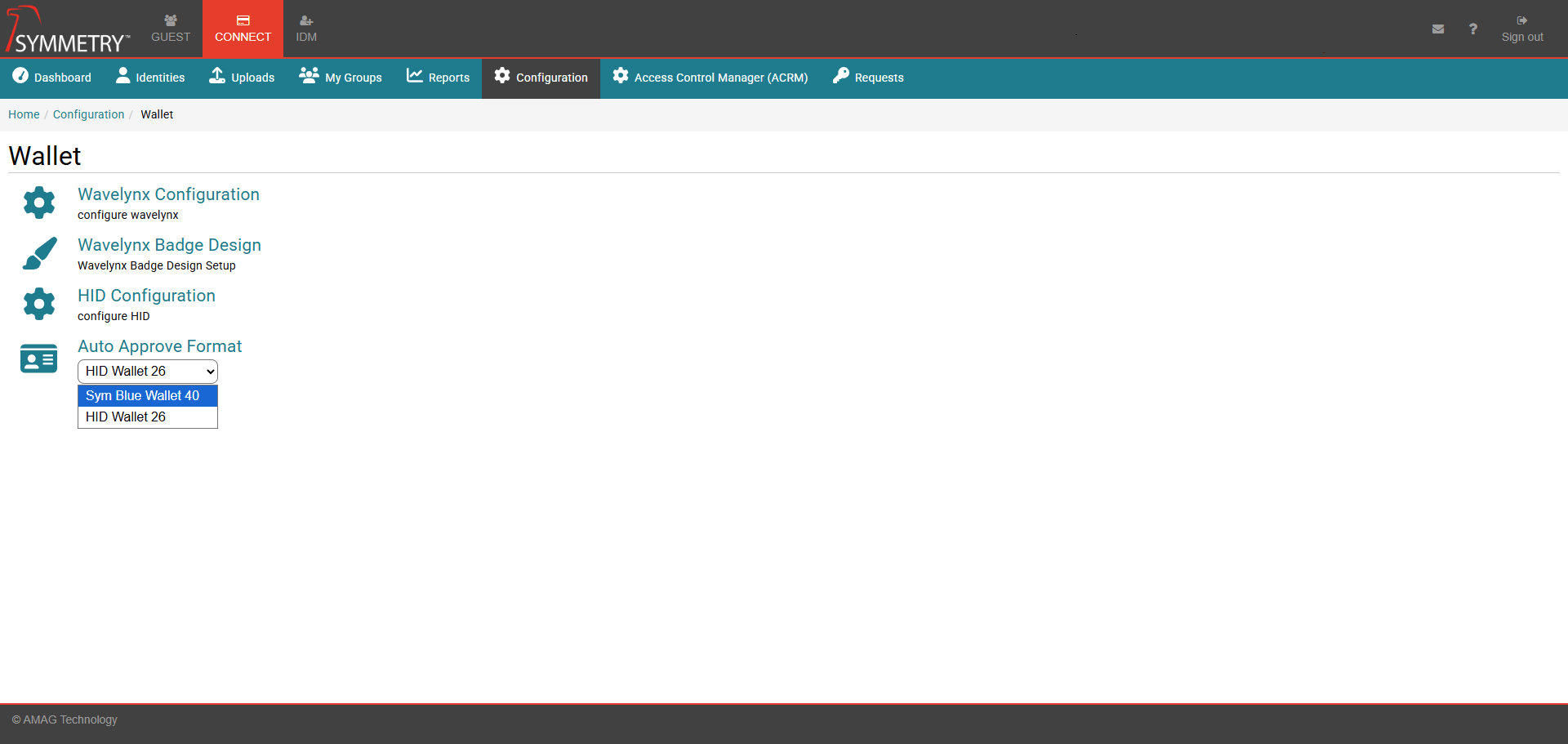Image resolution: width=1568 pixels, height=744 pixels.
Task: Click Wallet breadcrumb text
Action: [157, 114]
